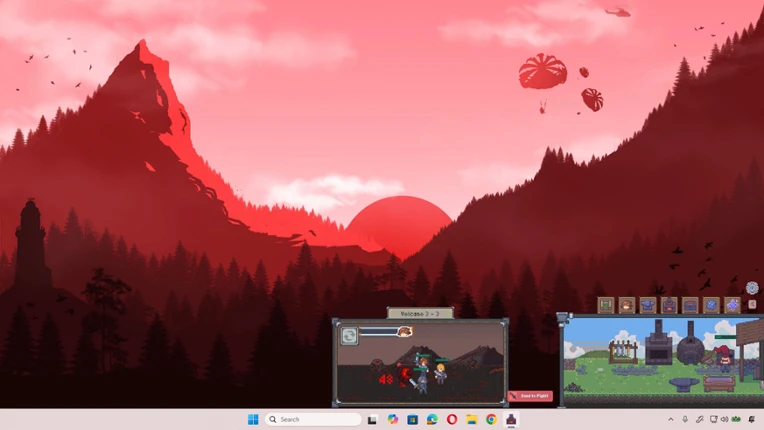Open the volume speaker tray icon
The width and height of the screenshot is (764, 430).
pyautogui.click(x=724, y=419)
